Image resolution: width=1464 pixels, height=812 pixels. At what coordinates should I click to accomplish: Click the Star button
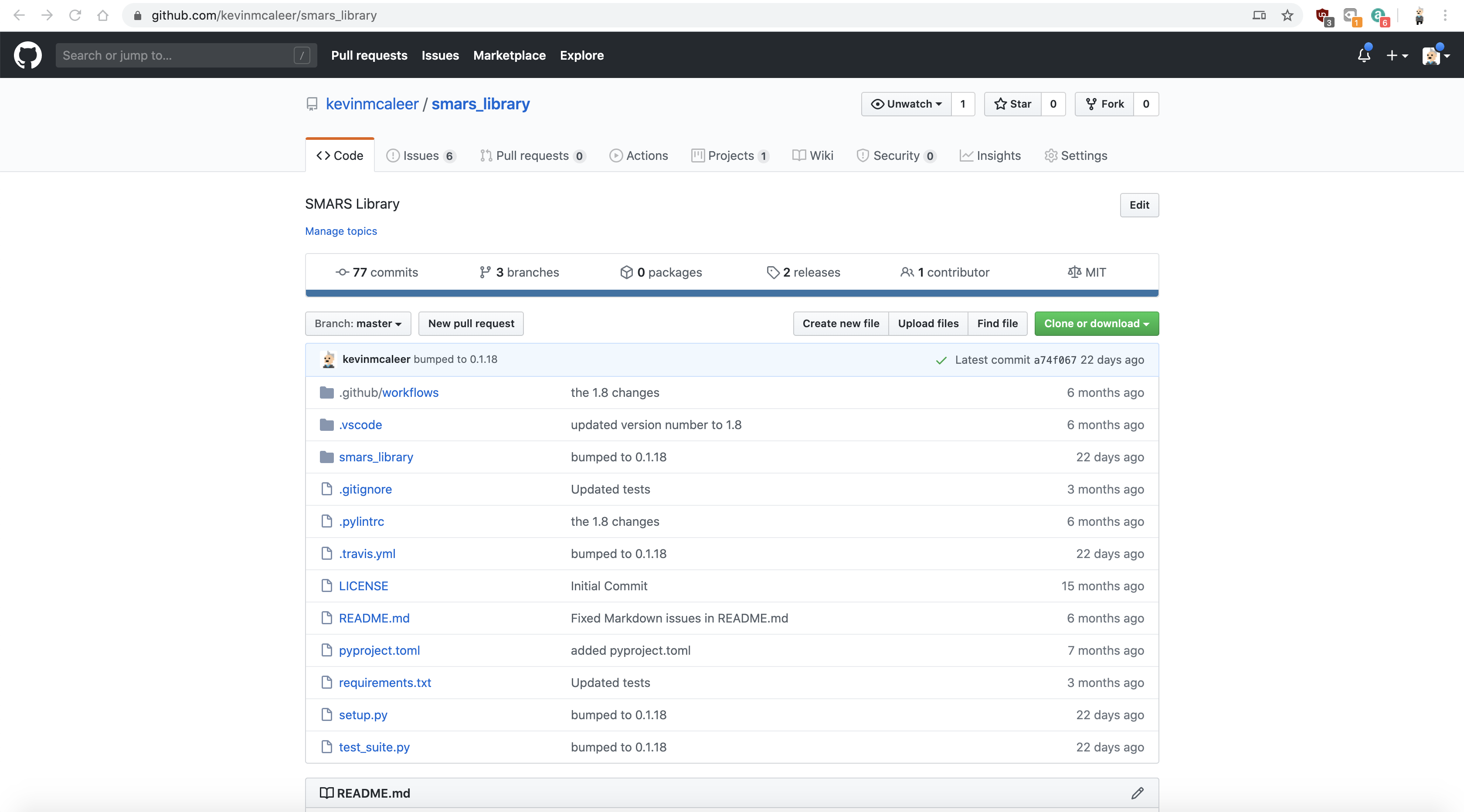click(1012, 104)
